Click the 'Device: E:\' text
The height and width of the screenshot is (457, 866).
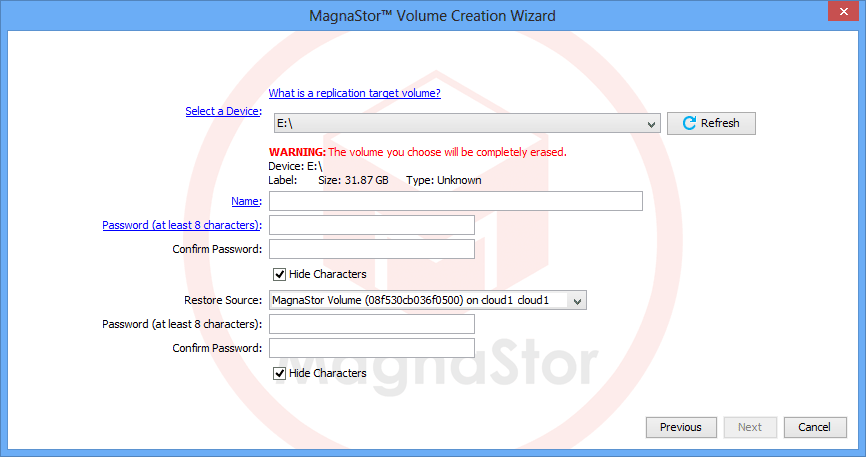coord(295,166)
